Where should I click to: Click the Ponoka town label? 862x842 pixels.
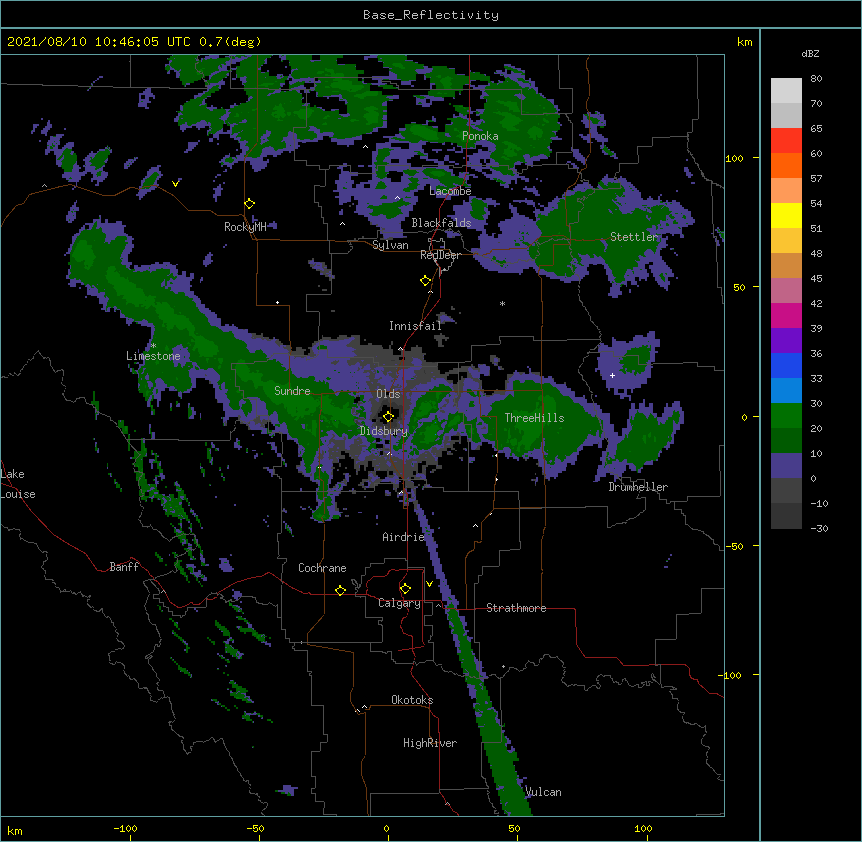pyautogui.click(x=480, y=136)
